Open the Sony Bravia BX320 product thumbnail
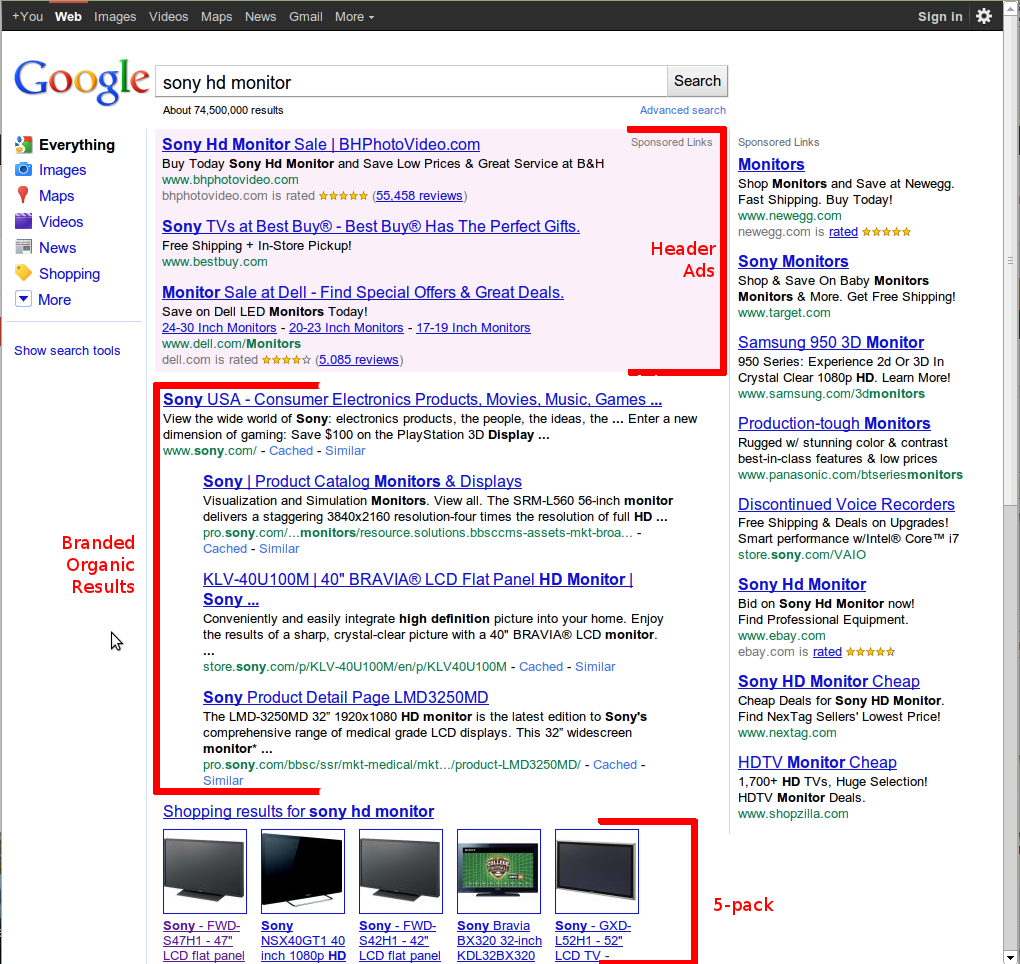 498,871
